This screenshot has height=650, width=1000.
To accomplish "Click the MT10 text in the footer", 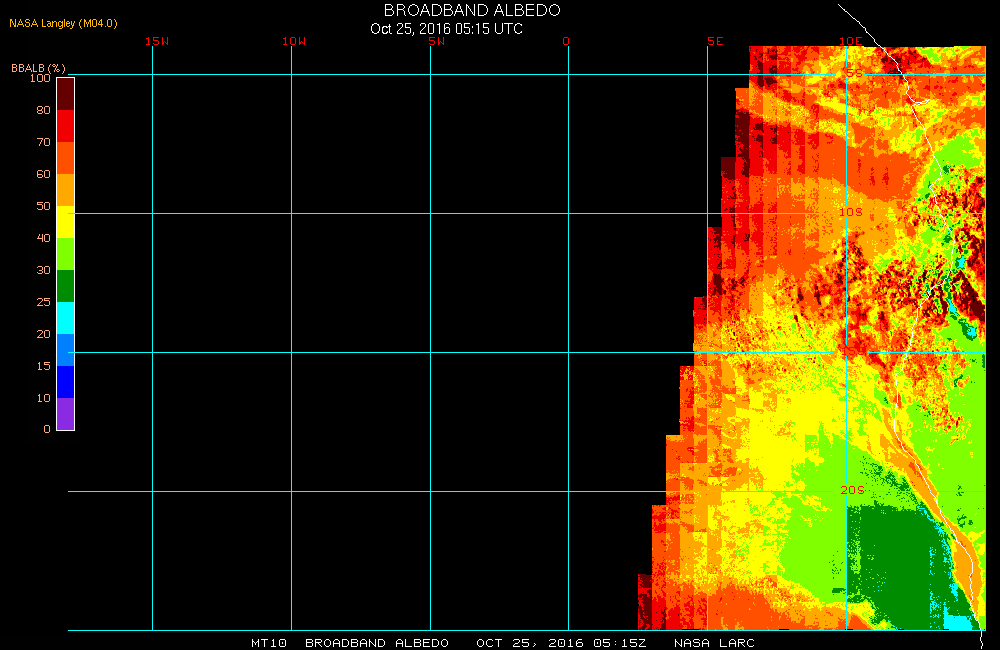I will coord(268,643).
